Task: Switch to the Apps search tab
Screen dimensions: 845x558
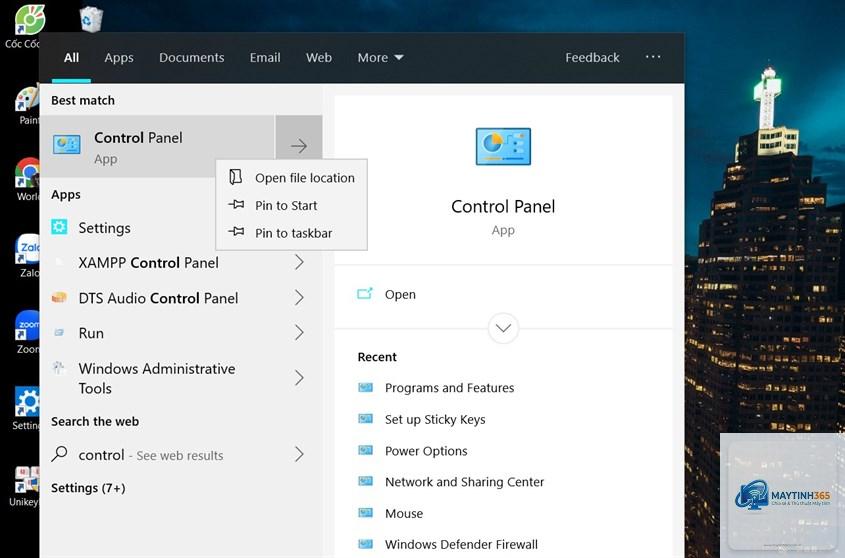Action: click(x=119, y=58)
